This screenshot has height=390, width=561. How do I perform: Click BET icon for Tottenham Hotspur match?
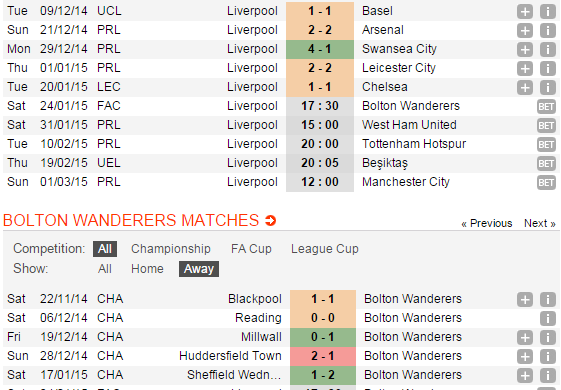coord(546,145)
